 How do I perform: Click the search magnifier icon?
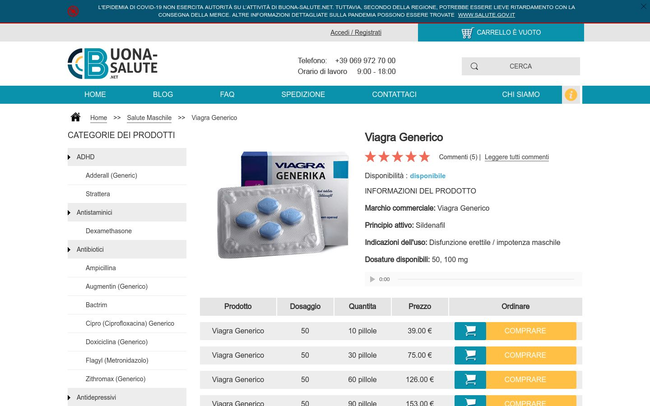pos(474,66)
